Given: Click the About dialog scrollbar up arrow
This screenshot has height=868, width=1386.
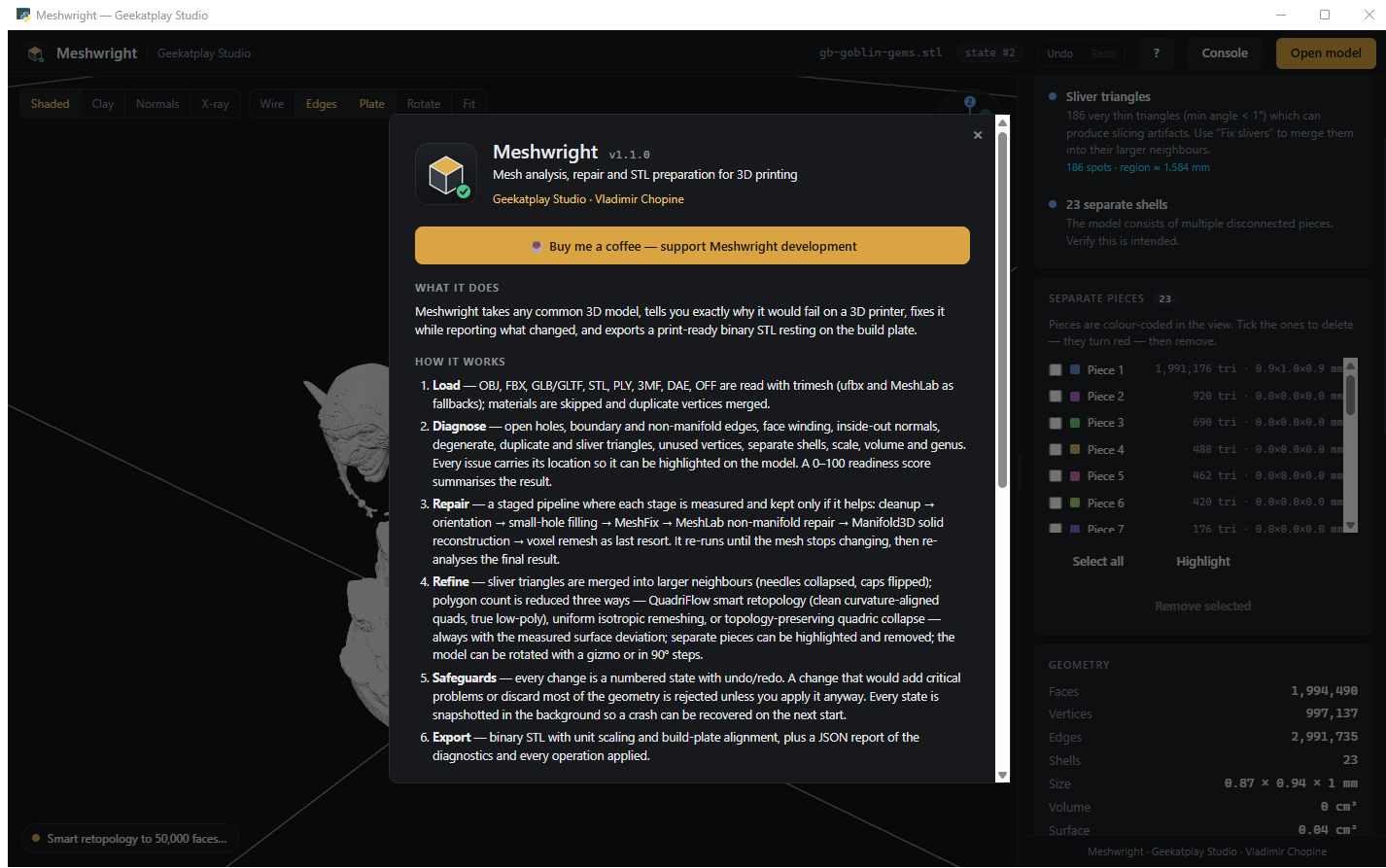Looking at the screenshot, I should (1003, 122).
